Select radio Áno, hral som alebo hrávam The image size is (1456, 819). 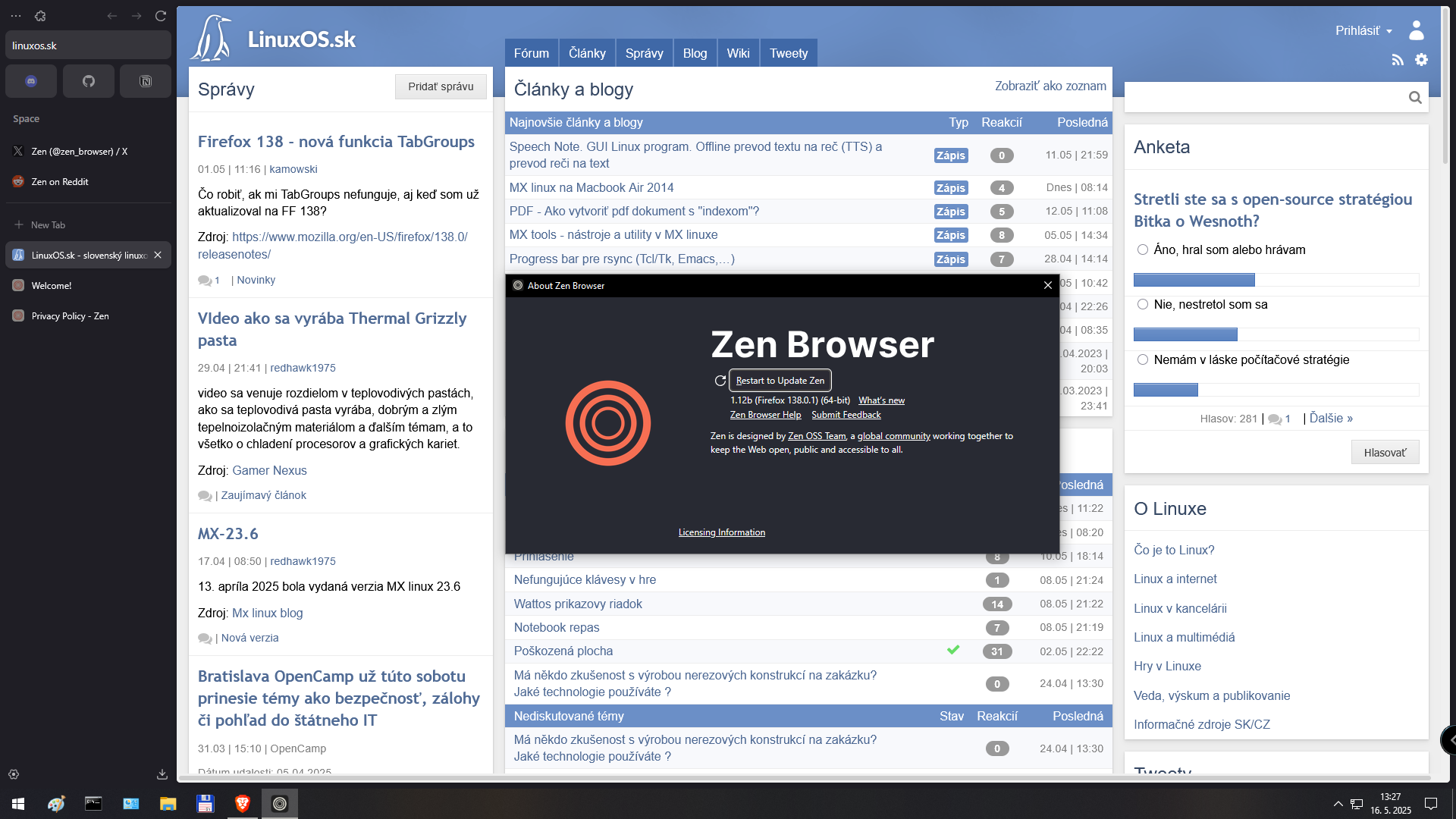click(x=1142, y=249)
